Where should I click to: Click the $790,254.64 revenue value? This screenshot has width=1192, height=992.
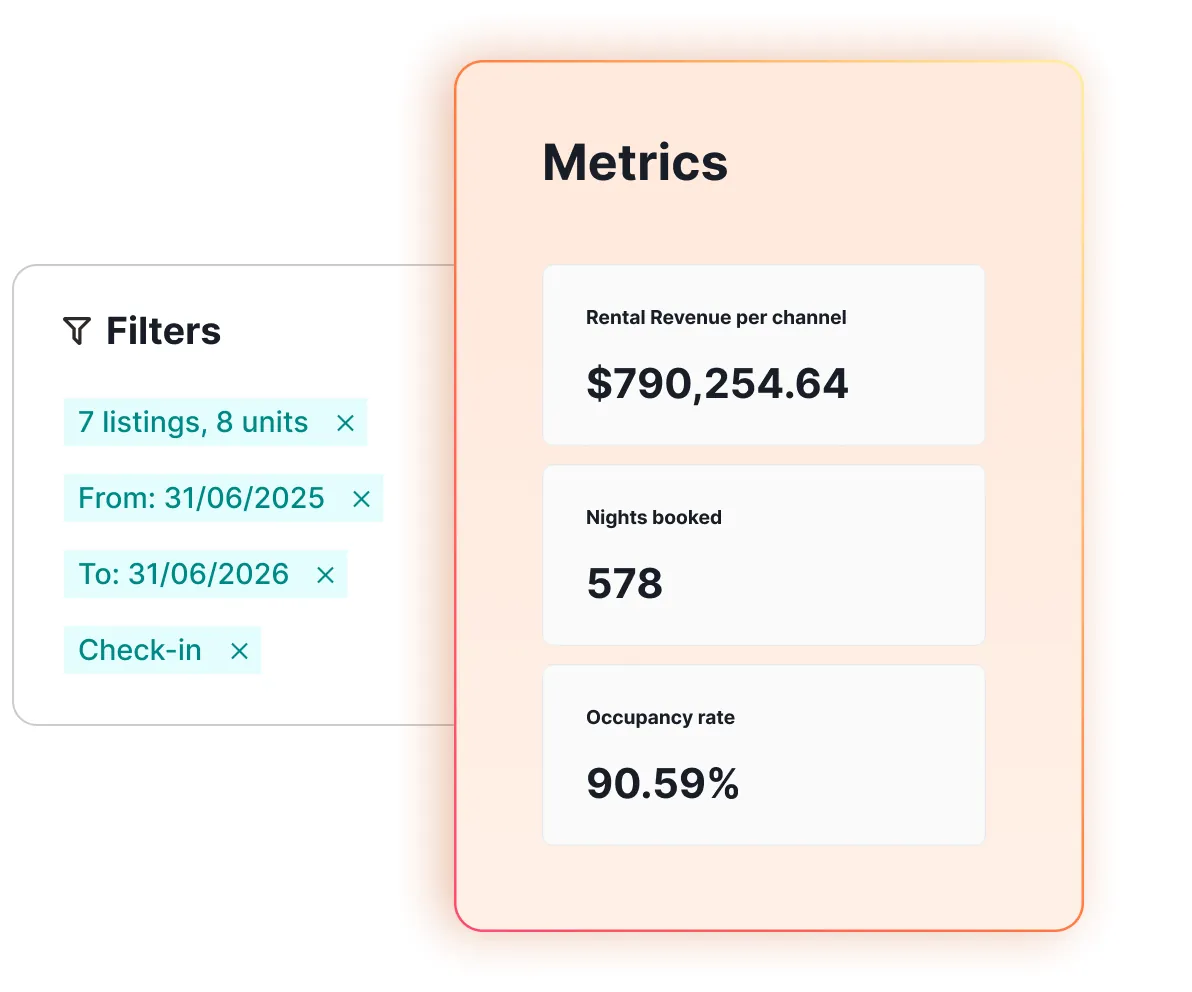click(717, 383)
